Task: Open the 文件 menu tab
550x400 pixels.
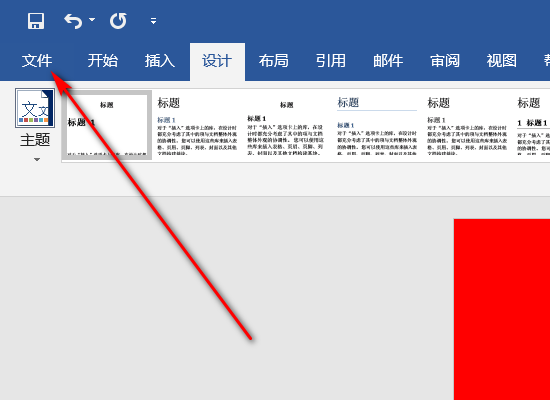Action: [x=37, y=61]
